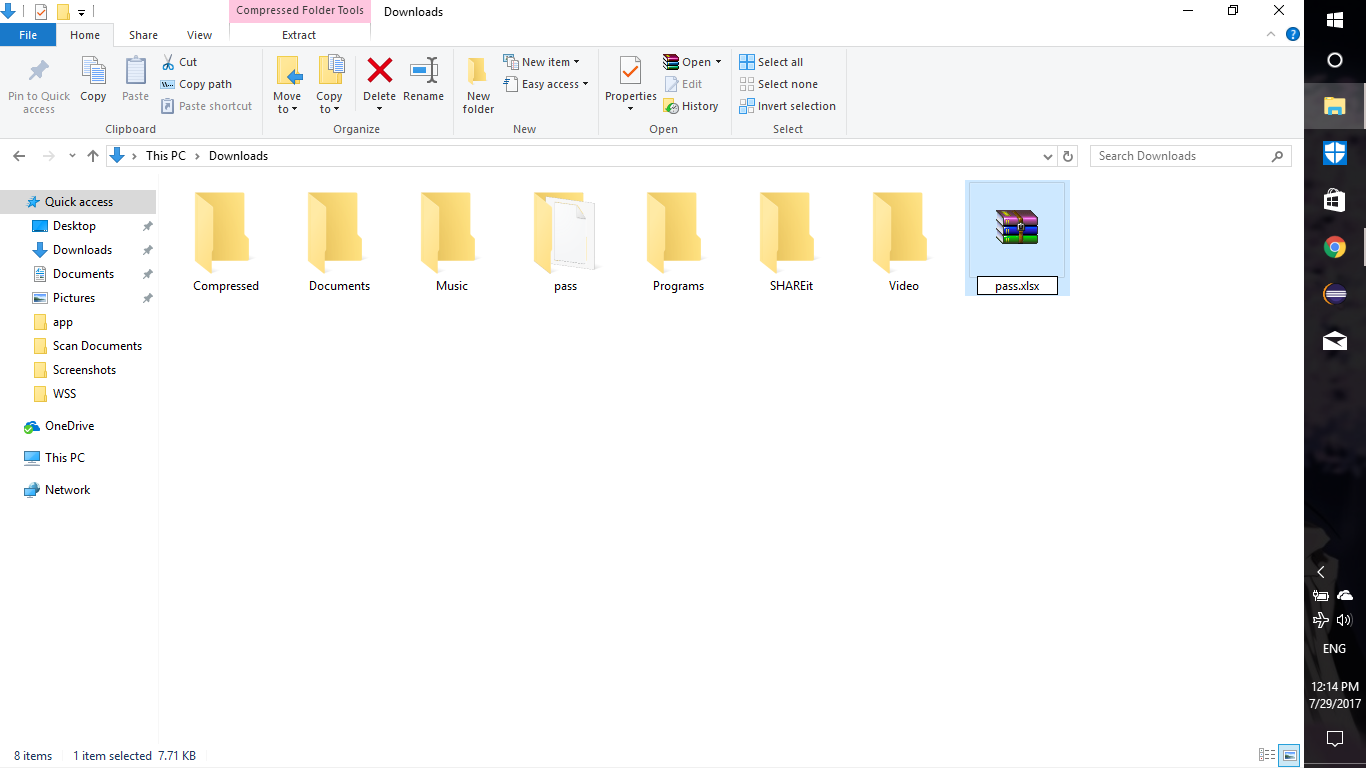
Task: Expand the Move to dropdown
Action: pos(287,109)
